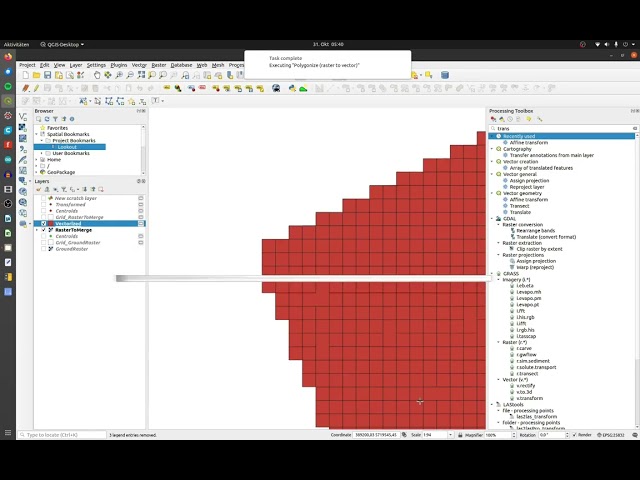Click the EPSG:25832 CRS button
This screenshot has width=640, height=480.
(x=611, y=435)
